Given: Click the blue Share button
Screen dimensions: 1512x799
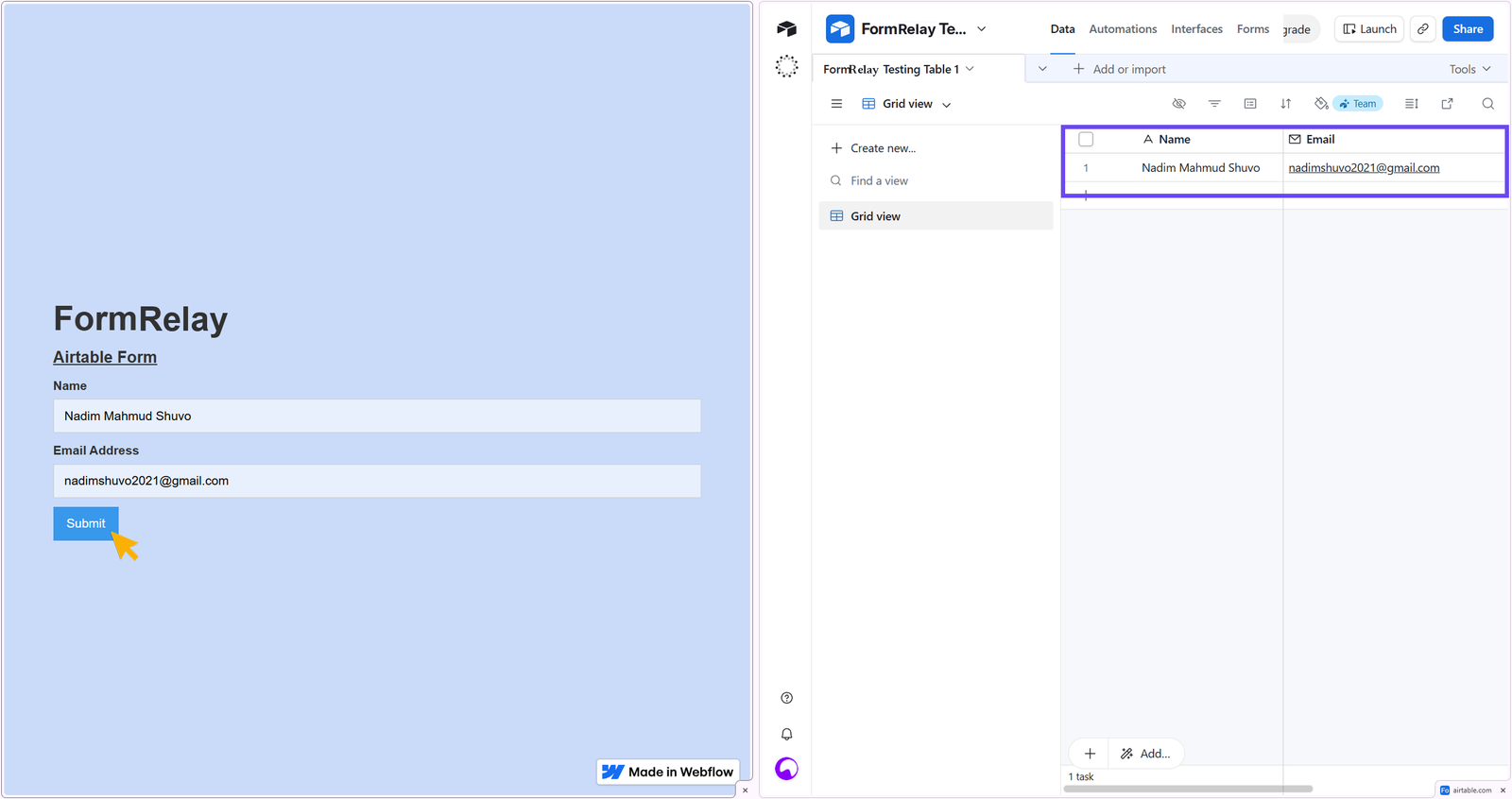Looking at the screenshot, I should (x=1468, y=29).
